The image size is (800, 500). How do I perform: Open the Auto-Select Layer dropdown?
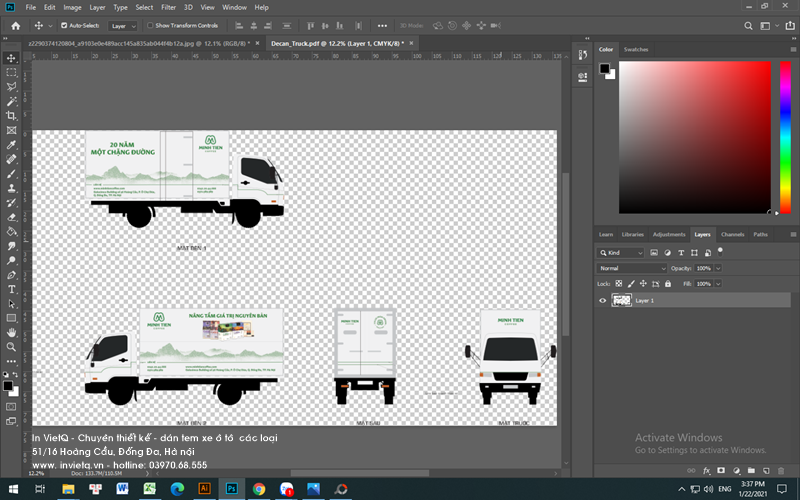(x=124, y=25)
